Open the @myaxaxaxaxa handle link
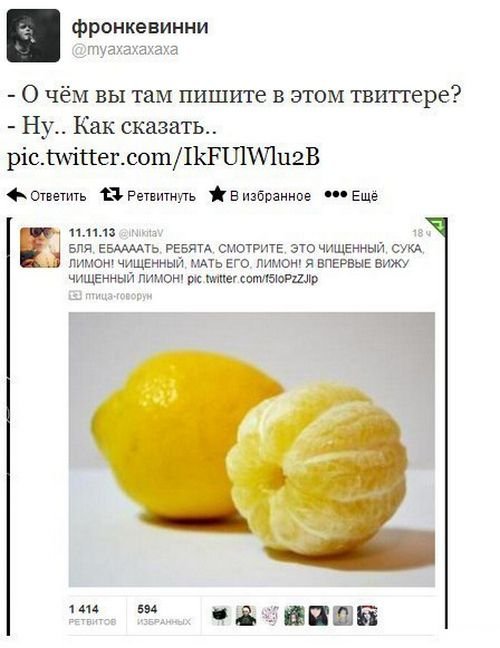Viewport: 500px width, 648px height. [125, 50]
